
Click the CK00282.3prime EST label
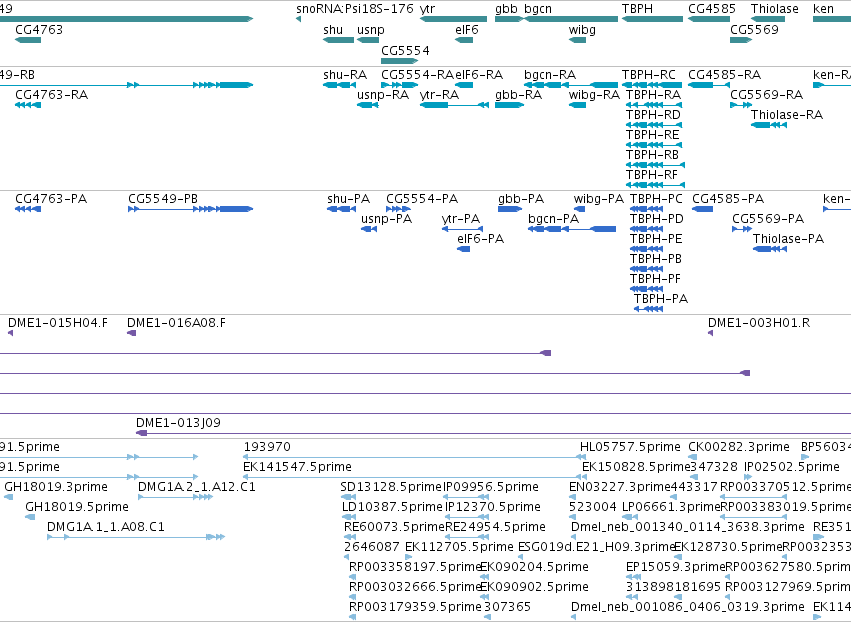(x=739, y=447)
